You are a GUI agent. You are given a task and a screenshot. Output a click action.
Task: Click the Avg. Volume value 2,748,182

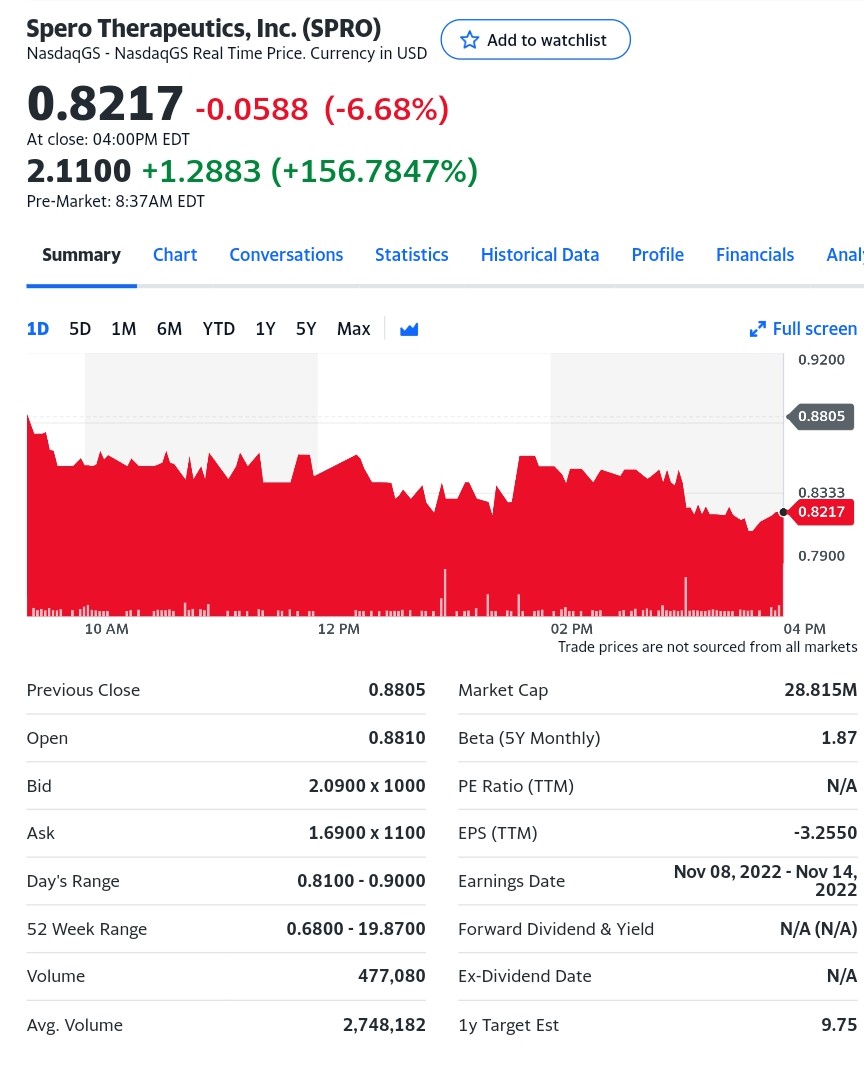[384, 1025]
